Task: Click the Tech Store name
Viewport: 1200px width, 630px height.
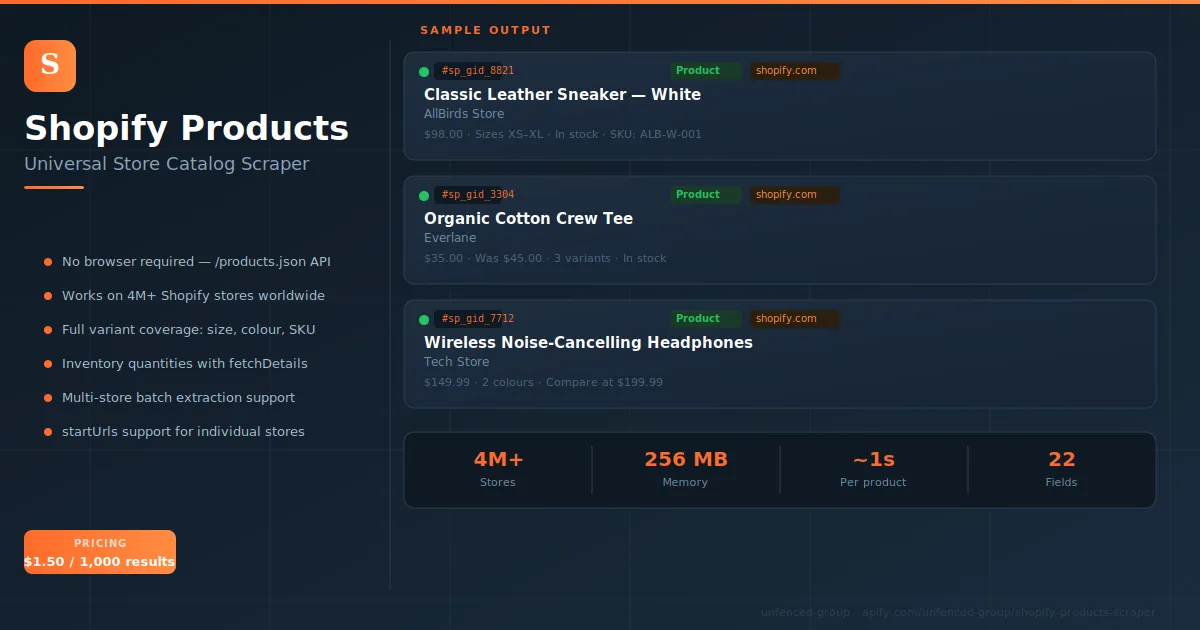Action: (457, 363)
